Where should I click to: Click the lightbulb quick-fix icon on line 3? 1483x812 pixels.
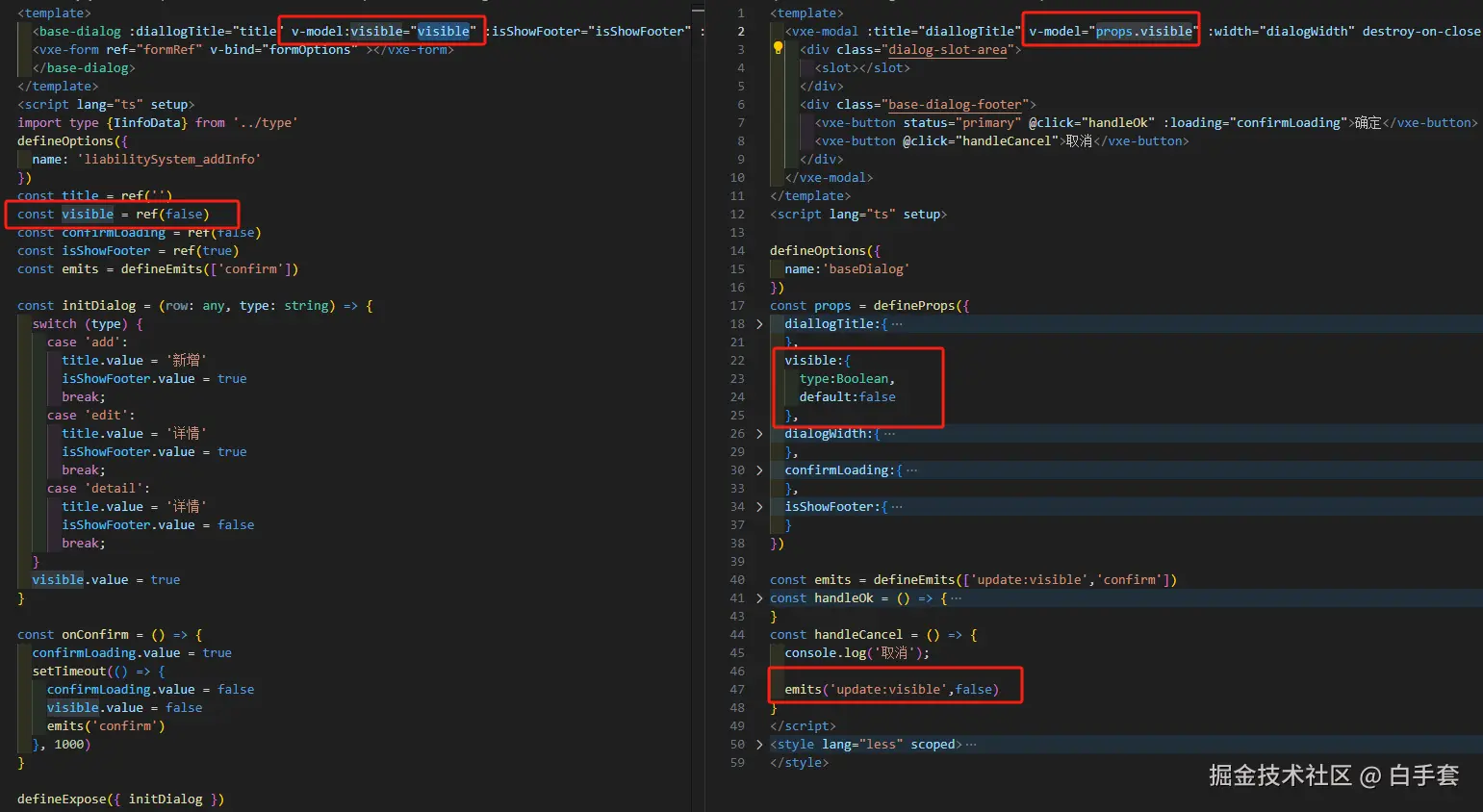(x=779, y=49)
